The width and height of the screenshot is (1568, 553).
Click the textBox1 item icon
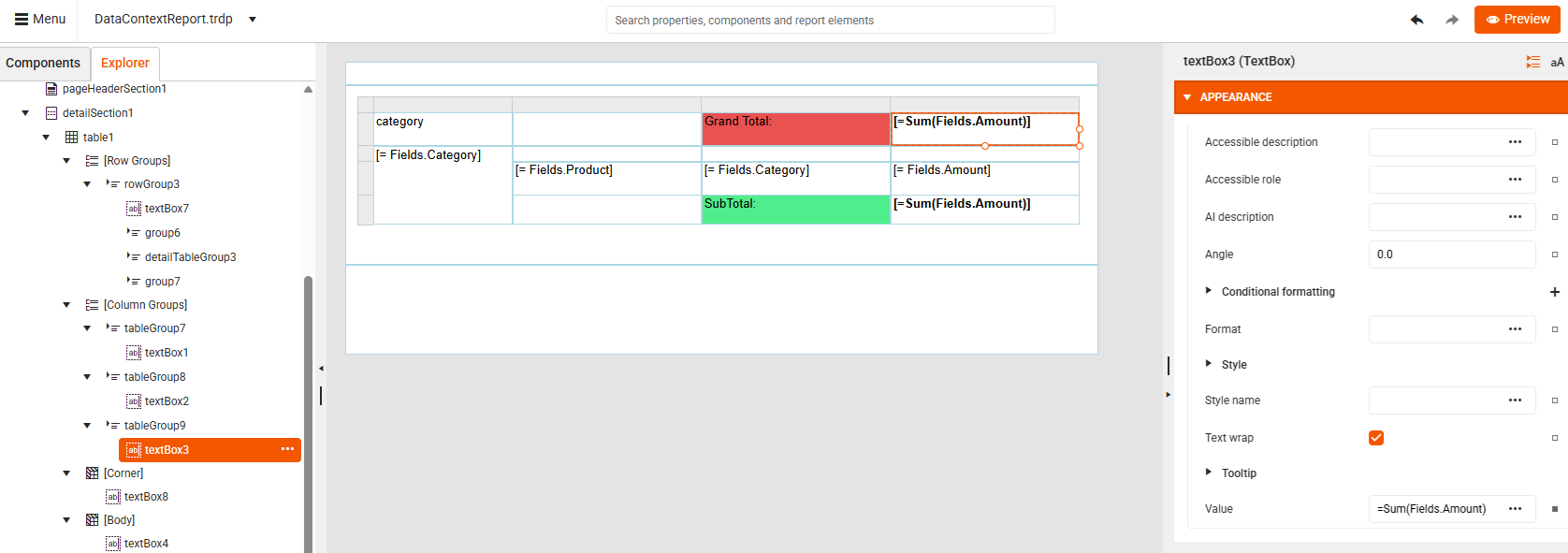[x=134, y=353]
